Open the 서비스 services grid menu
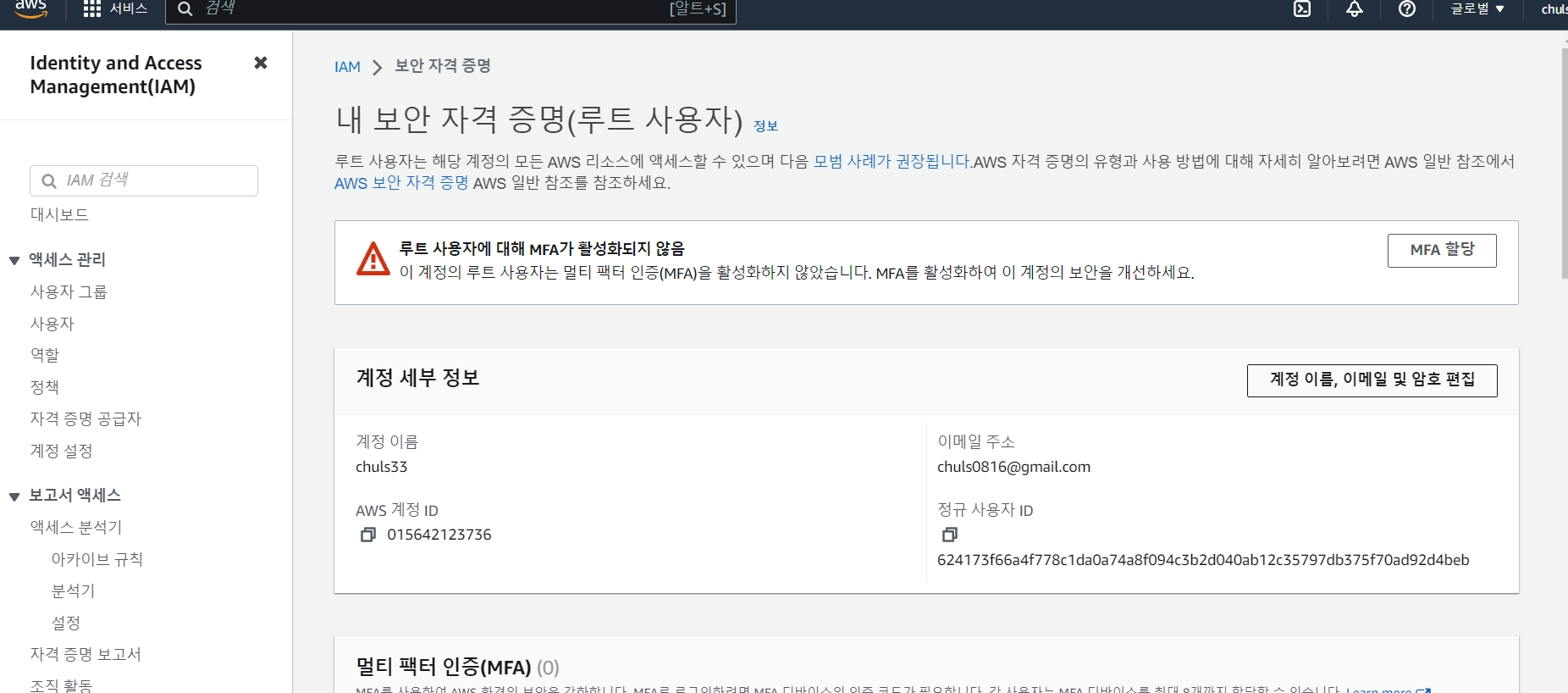Screen dimensions: 1568x693 click(92, 8)
